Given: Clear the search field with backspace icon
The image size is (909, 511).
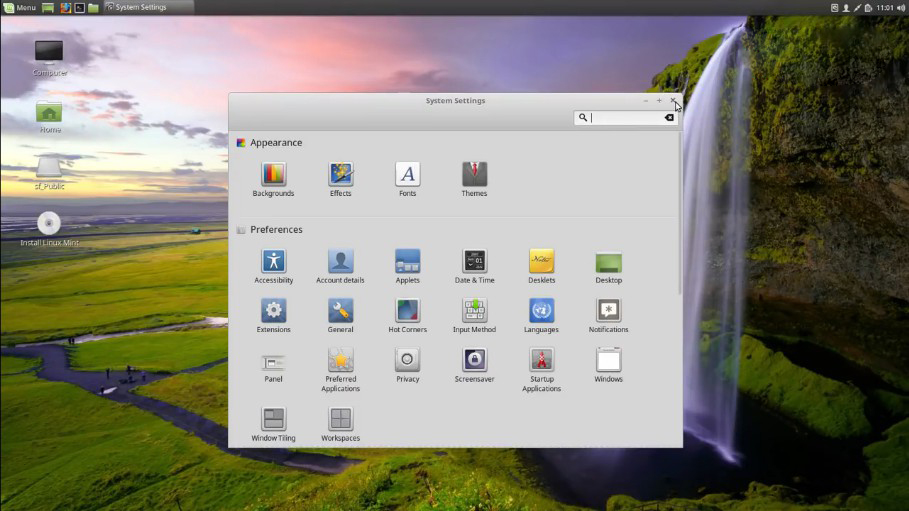Looking at the screenshot, I should click(x=669, y=118).
